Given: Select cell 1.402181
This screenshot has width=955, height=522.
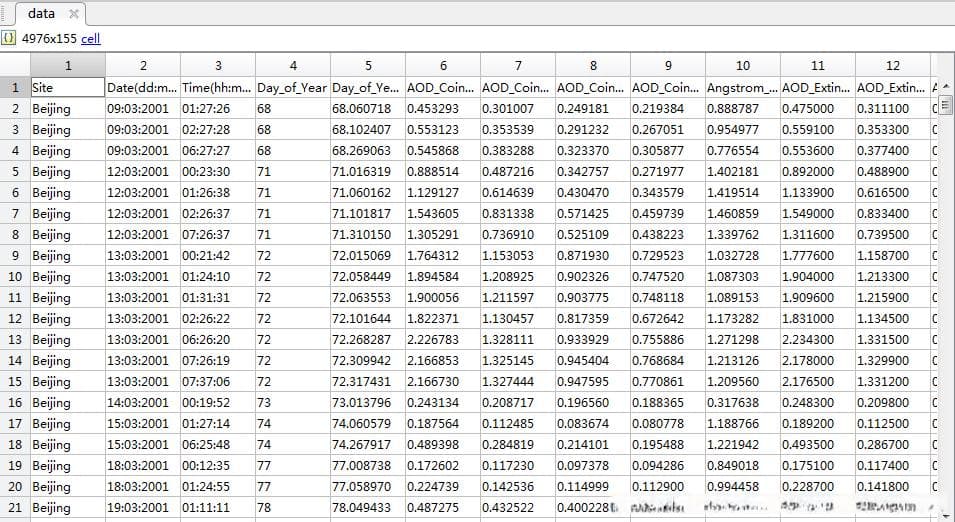Looking at the screenshot, I should 742,172.
